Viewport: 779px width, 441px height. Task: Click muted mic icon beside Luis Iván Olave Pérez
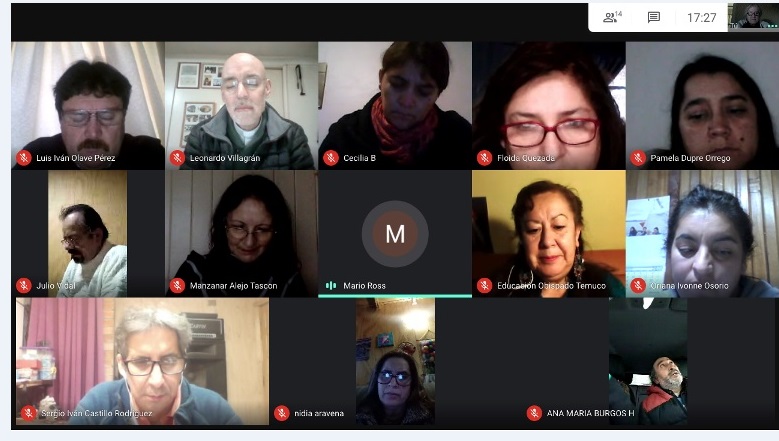[x=23, y=158]
